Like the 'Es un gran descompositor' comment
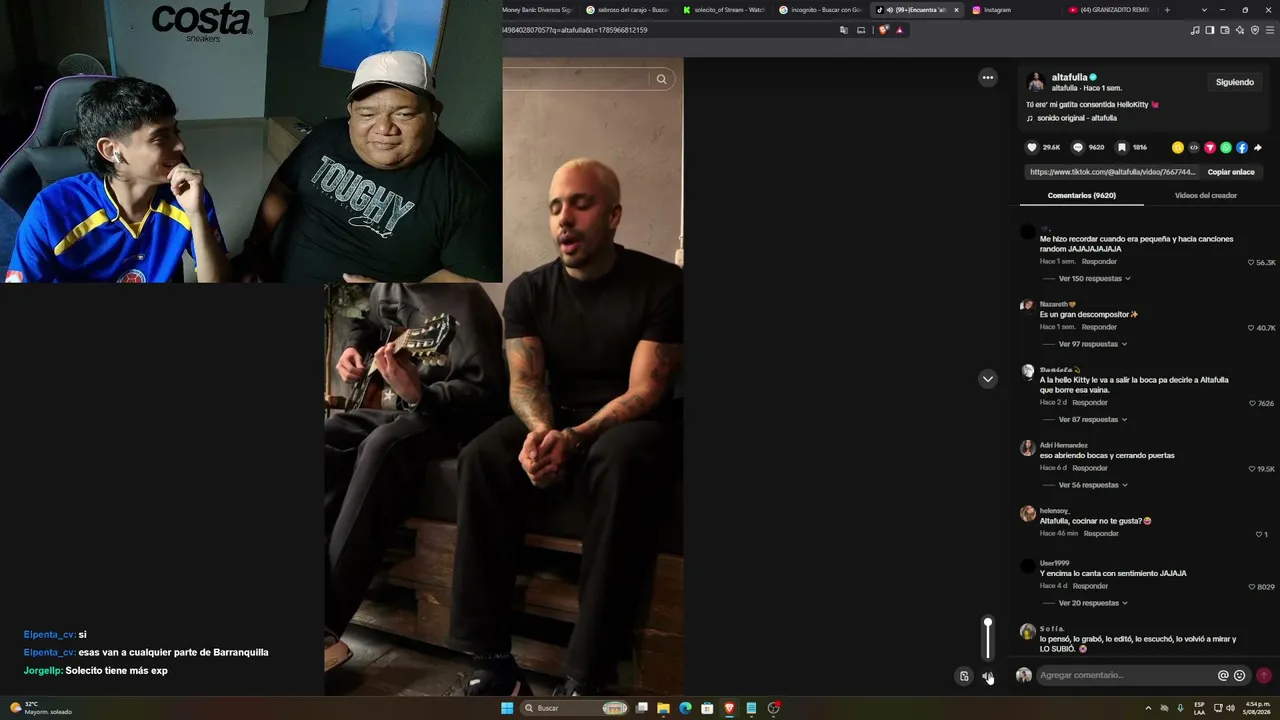Viewport: 1280px width, 720px height. point(1251,328)
